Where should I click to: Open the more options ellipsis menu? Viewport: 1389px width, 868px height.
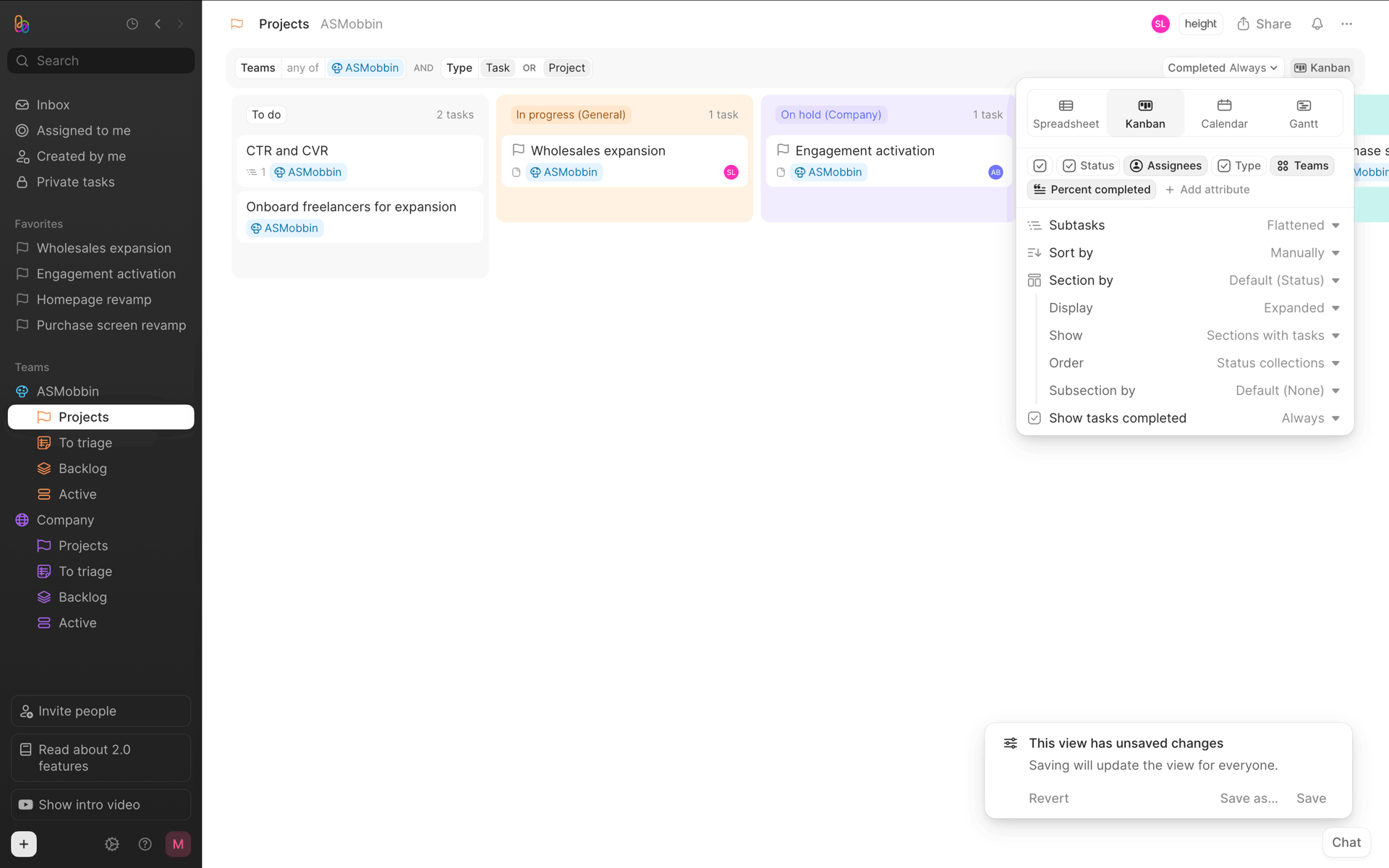[1346, 24]
